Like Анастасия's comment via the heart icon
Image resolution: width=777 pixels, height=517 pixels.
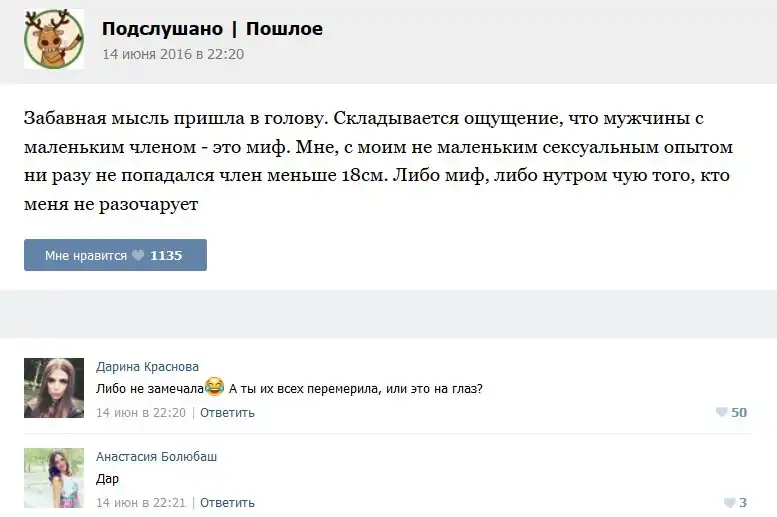pyautogui.click(x=729, y=502)
